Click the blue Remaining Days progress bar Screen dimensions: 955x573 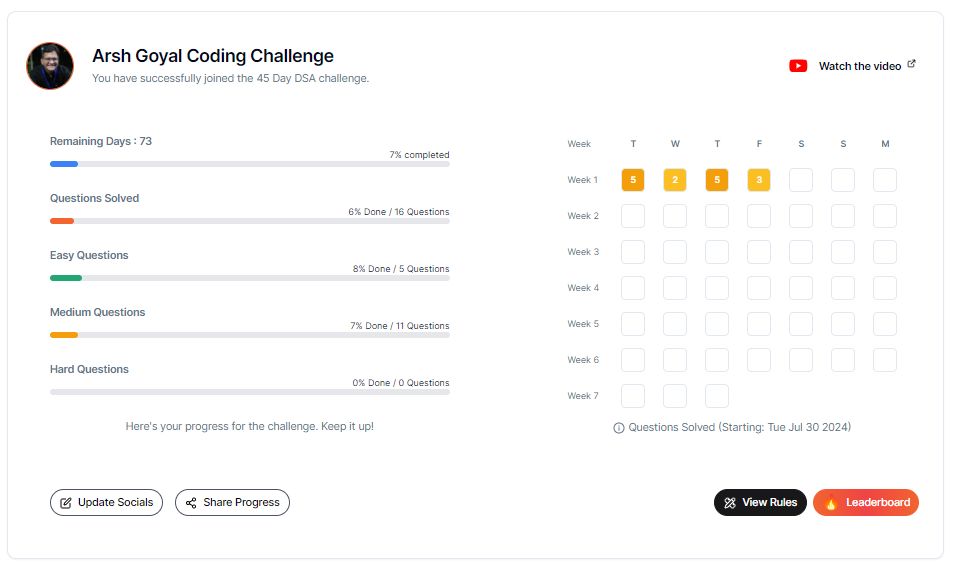64,164
